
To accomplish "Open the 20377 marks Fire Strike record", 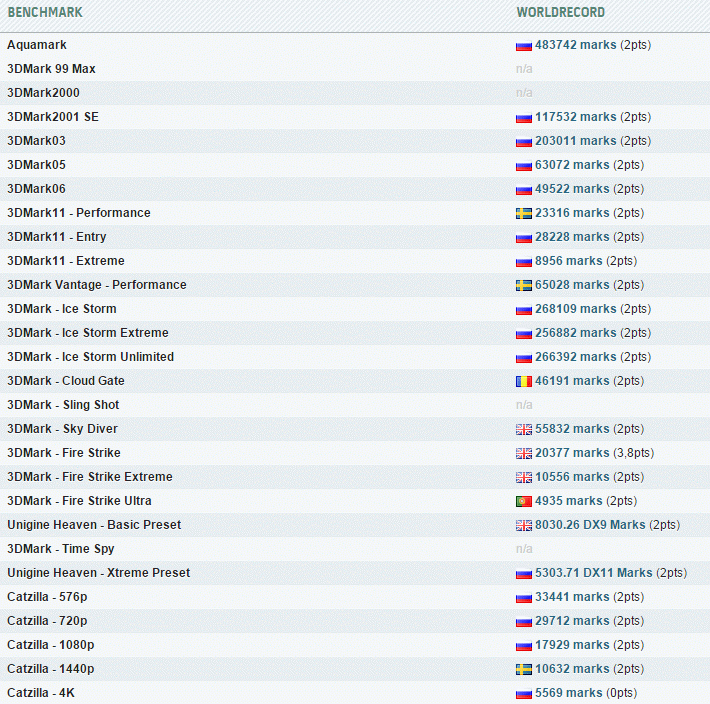I will tap(572, 453).
